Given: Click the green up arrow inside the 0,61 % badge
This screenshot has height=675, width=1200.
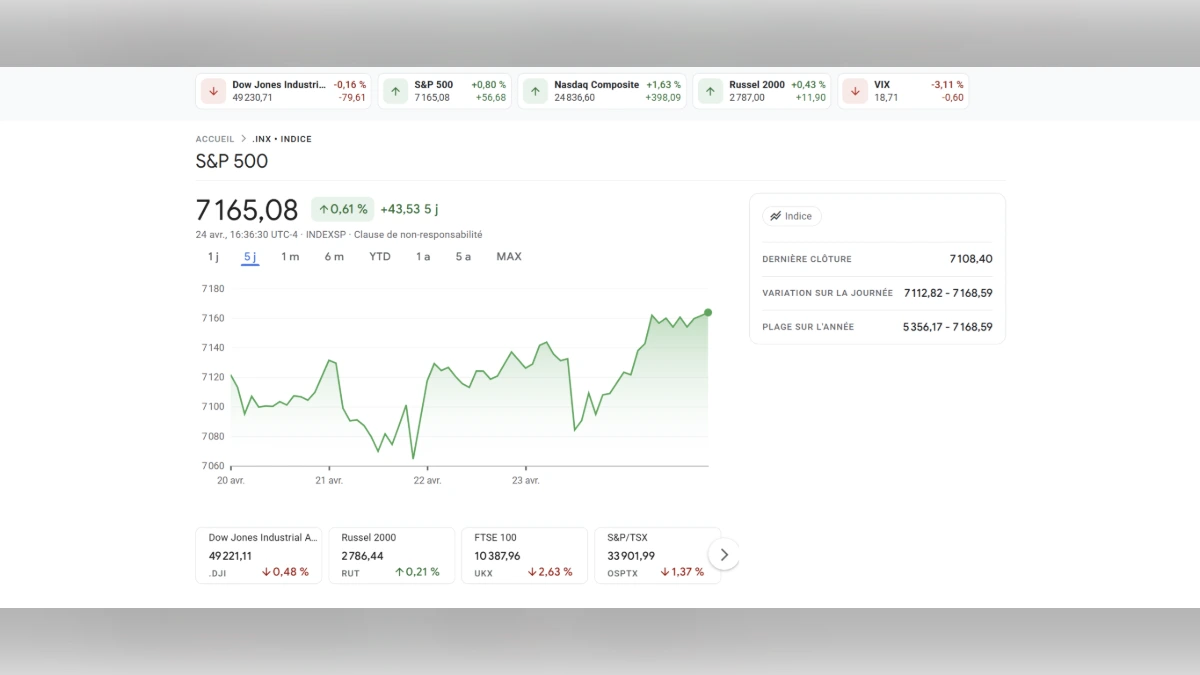Looking at the screenshot, I should (322, 208).
